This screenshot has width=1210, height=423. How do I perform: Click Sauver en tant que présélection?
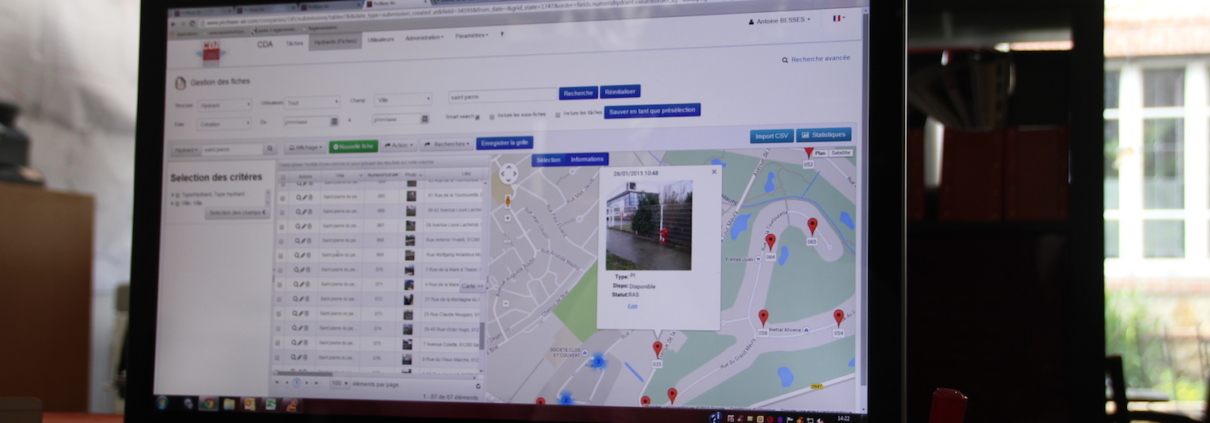pos(653,110)
